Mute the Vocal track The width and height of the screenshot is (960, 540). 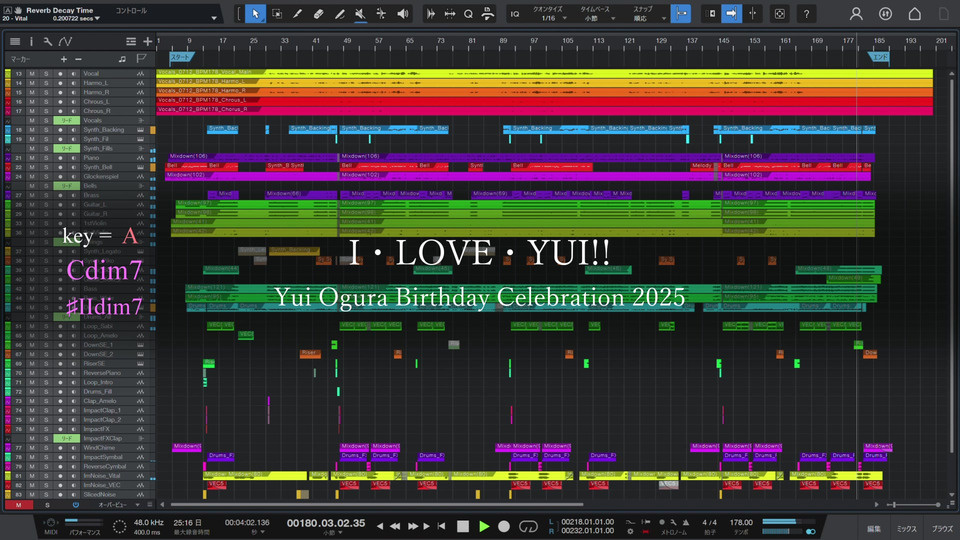[32, 73]
